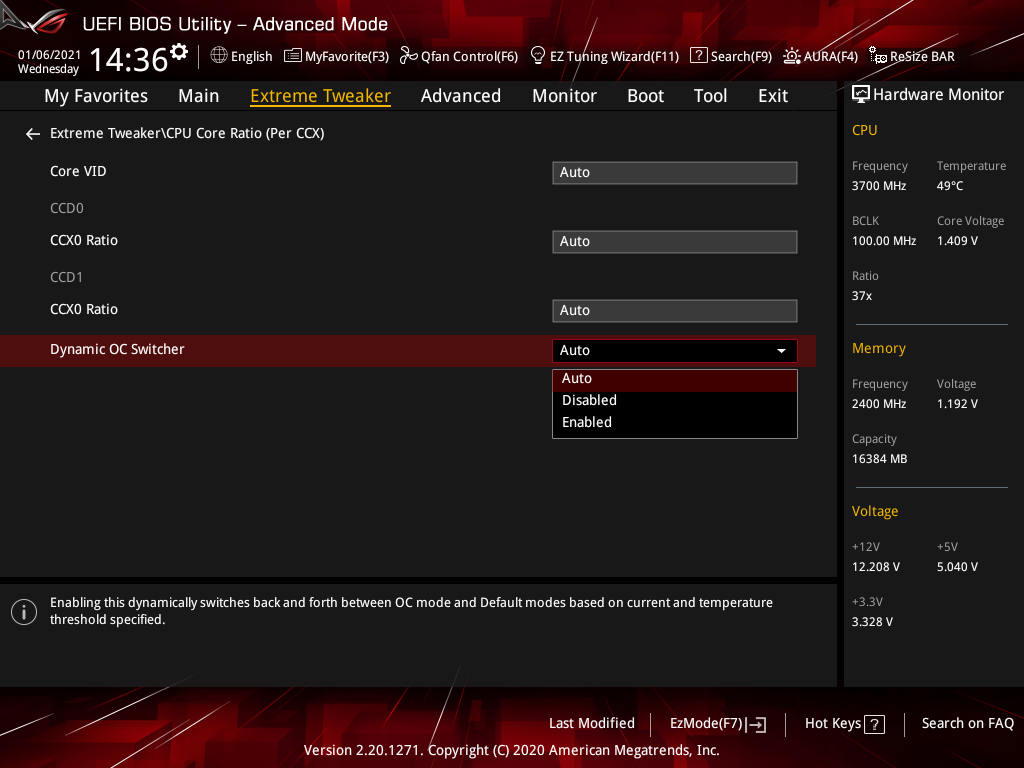Click the Core Voltage value 1.409 V

pyautogui.click(x=957, y=241)
